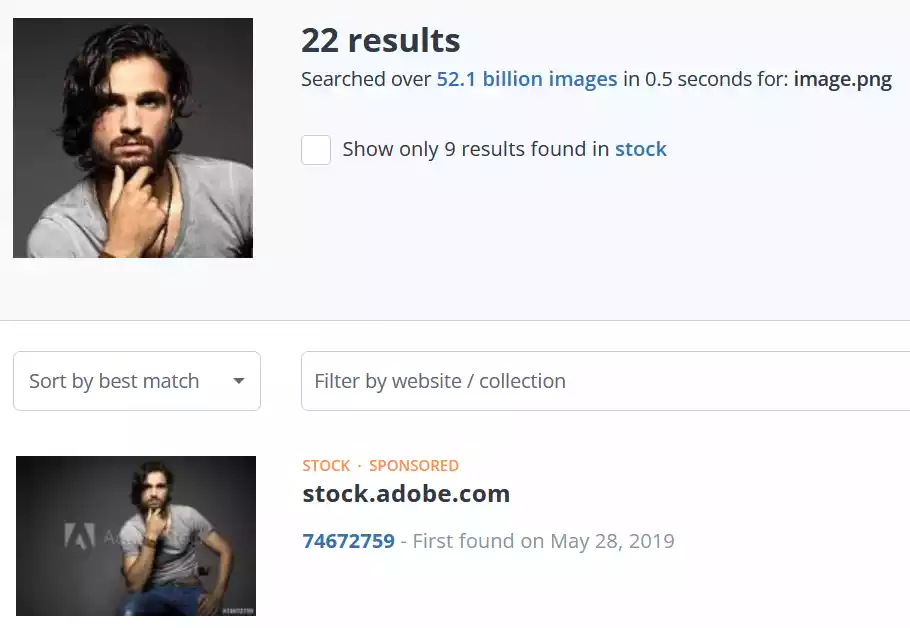Click the "Show only 9 results found in" label
The height and width of the screenshot is (628, 910).
[x=476, y=150]
